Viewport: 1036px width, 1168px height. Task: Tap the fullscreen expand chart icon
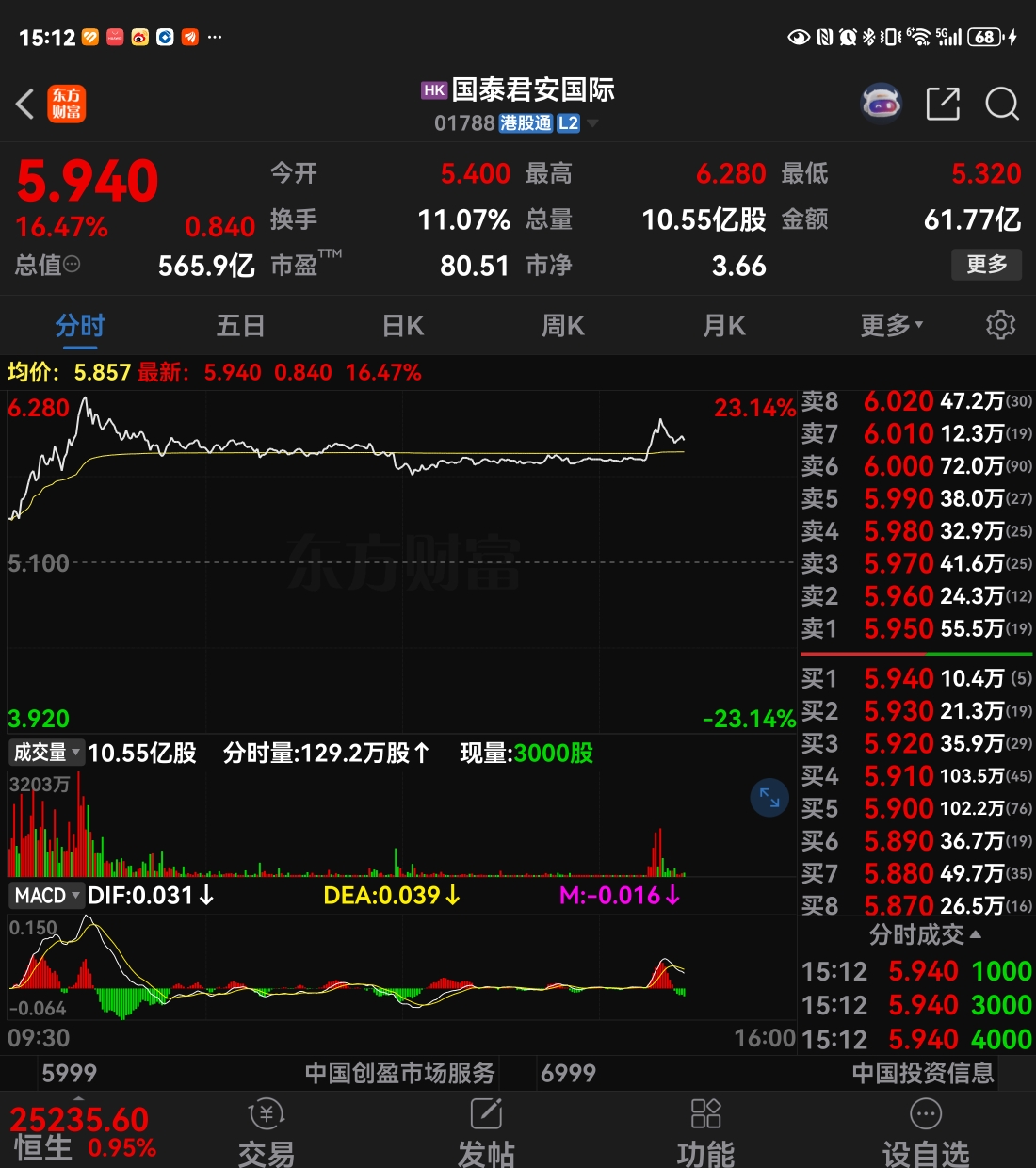coord(769,798)
